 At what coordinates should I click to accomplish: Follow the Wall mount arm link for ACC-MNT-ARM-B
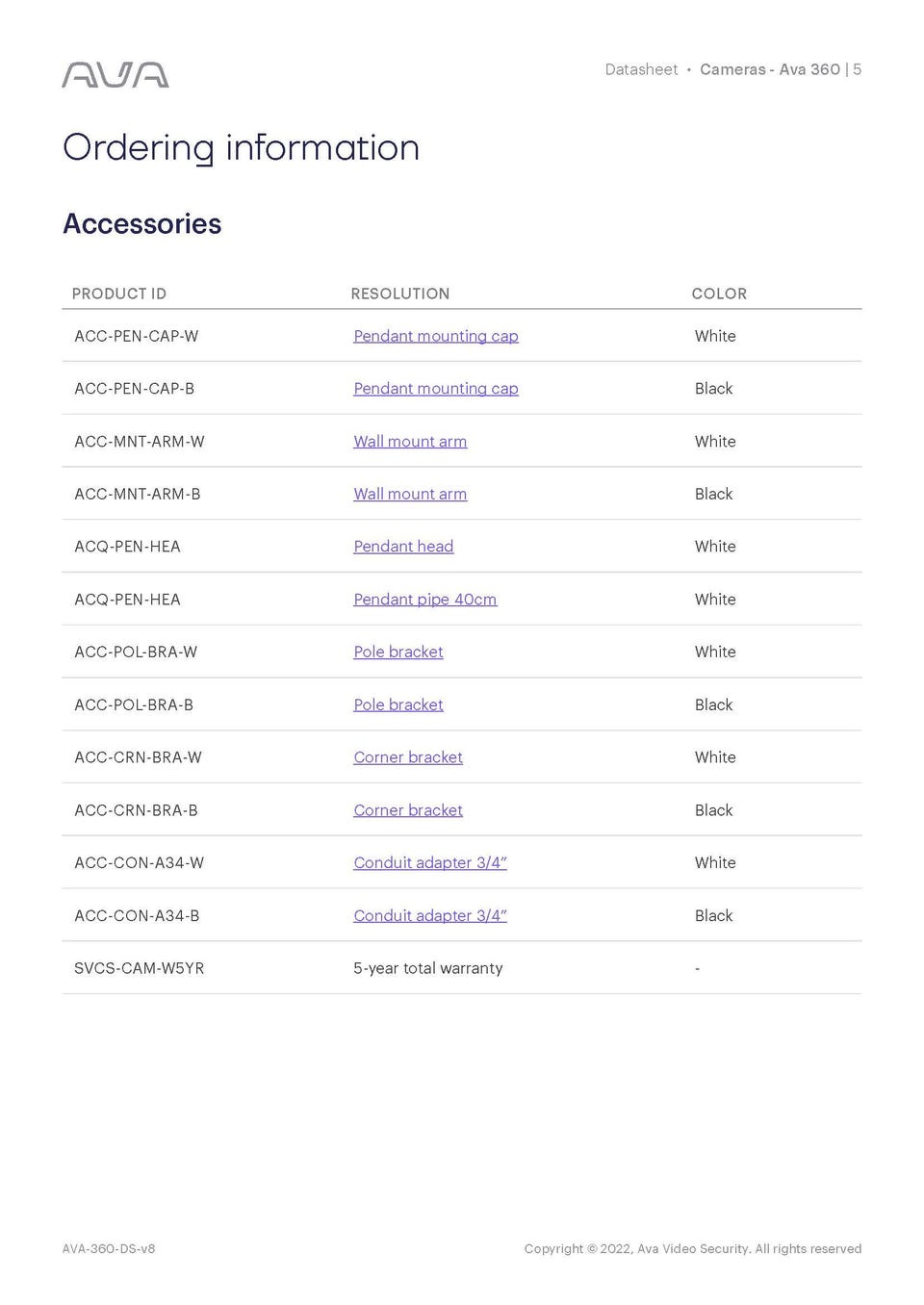[410, 494]
